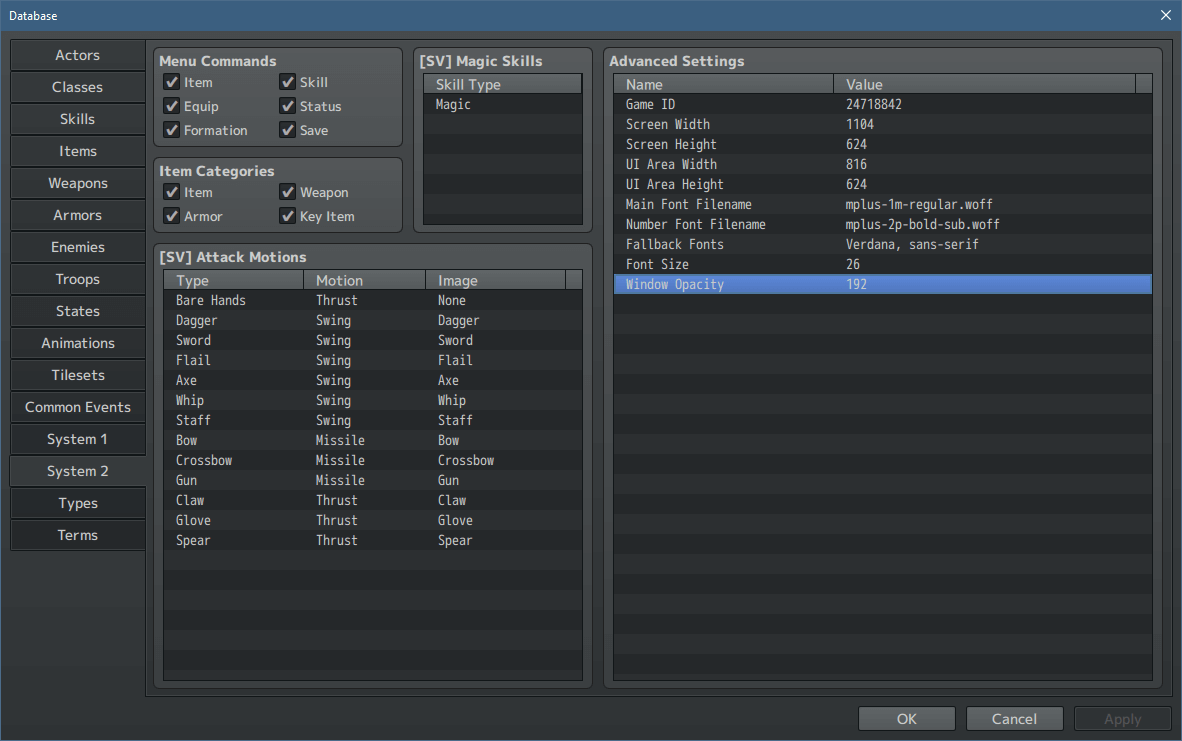This screenshot has width=1182, height=741.
Task: Toggle the Skill menu command checkbox
Action: tap(288, 82)
